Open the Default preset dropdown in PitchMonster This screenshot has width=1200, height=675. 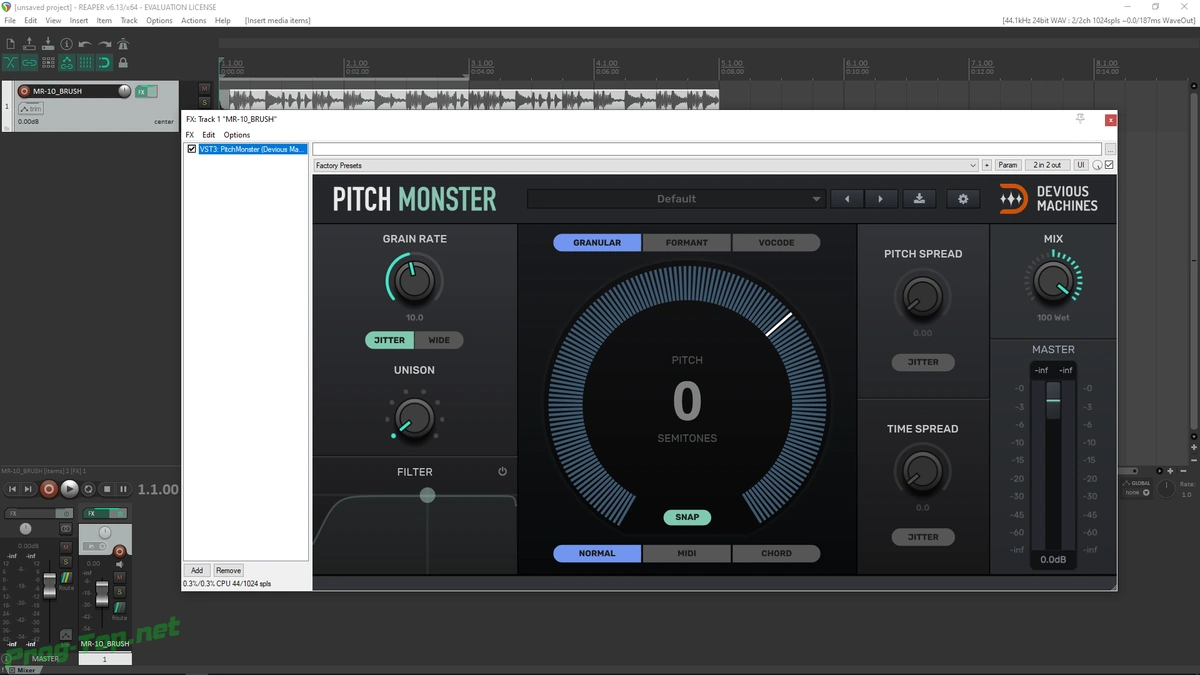pyautogui.click(x=676, y=199)
